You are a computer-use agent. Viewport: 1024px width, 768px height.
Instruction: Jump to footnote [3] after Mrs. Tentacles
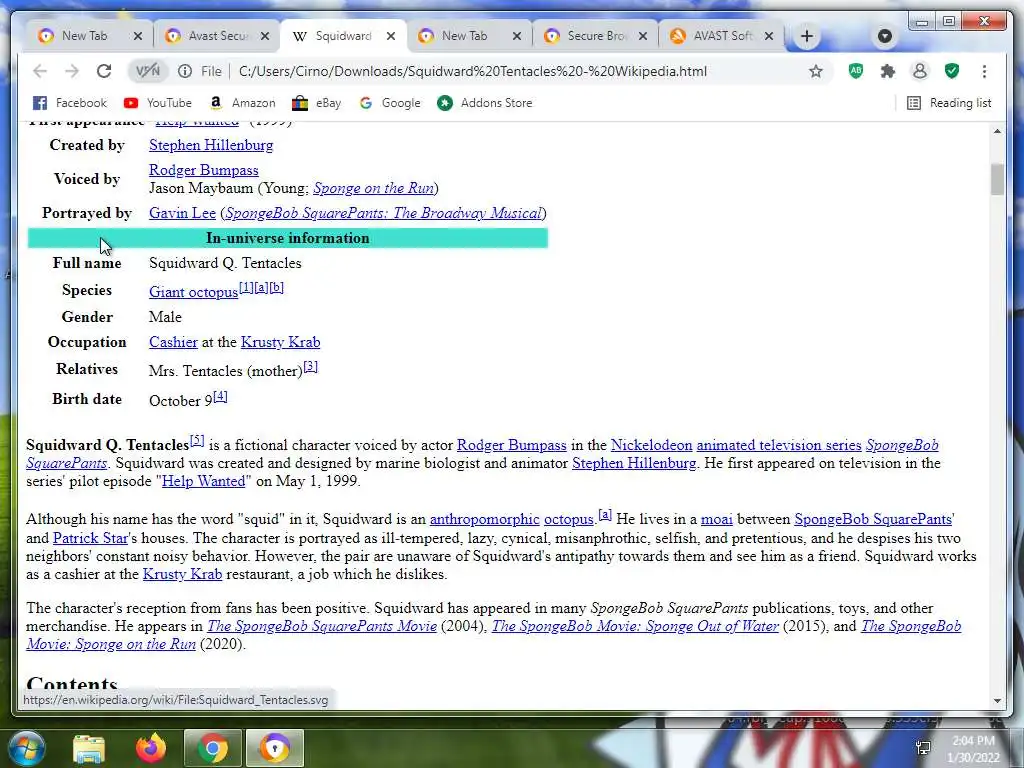coord(311,366)
